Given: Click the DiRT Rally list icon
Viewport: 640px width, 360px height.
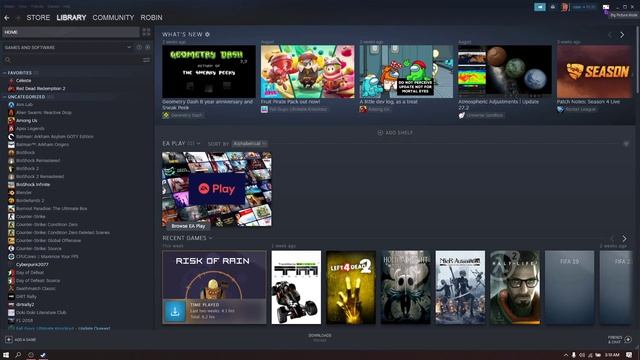Looking at the screenshot, I should tap(11, 296).
